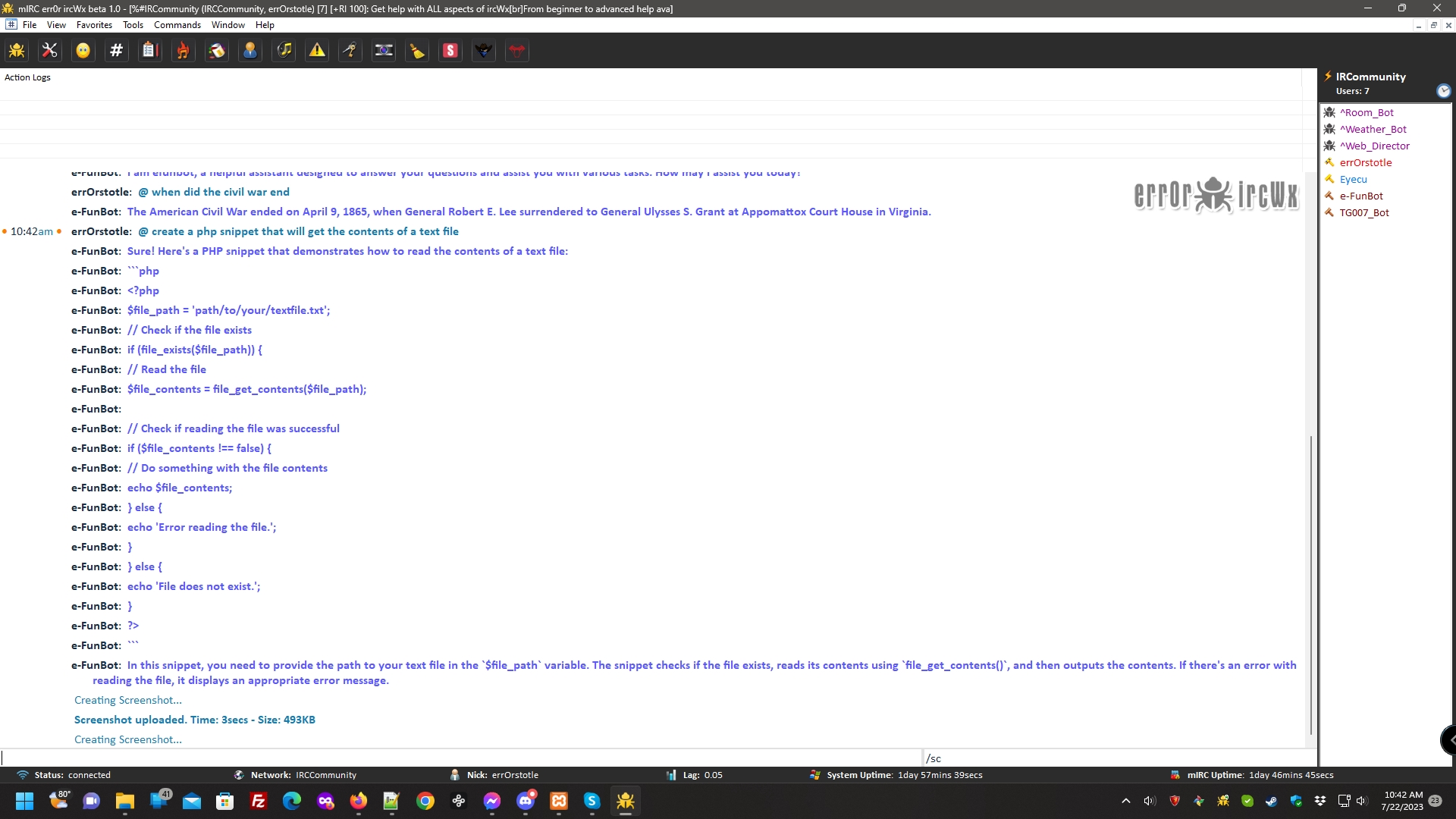Click the speaker music note icon
Image resolution: width=1456 pixels, height=819 pixels.
pos(284,51)
